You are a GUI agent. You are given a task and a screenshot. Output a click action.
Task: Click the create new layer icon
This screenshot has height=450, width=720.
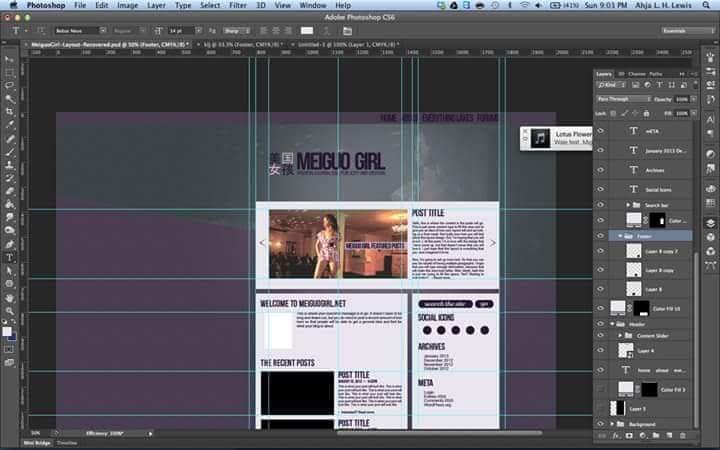(669, 435)
